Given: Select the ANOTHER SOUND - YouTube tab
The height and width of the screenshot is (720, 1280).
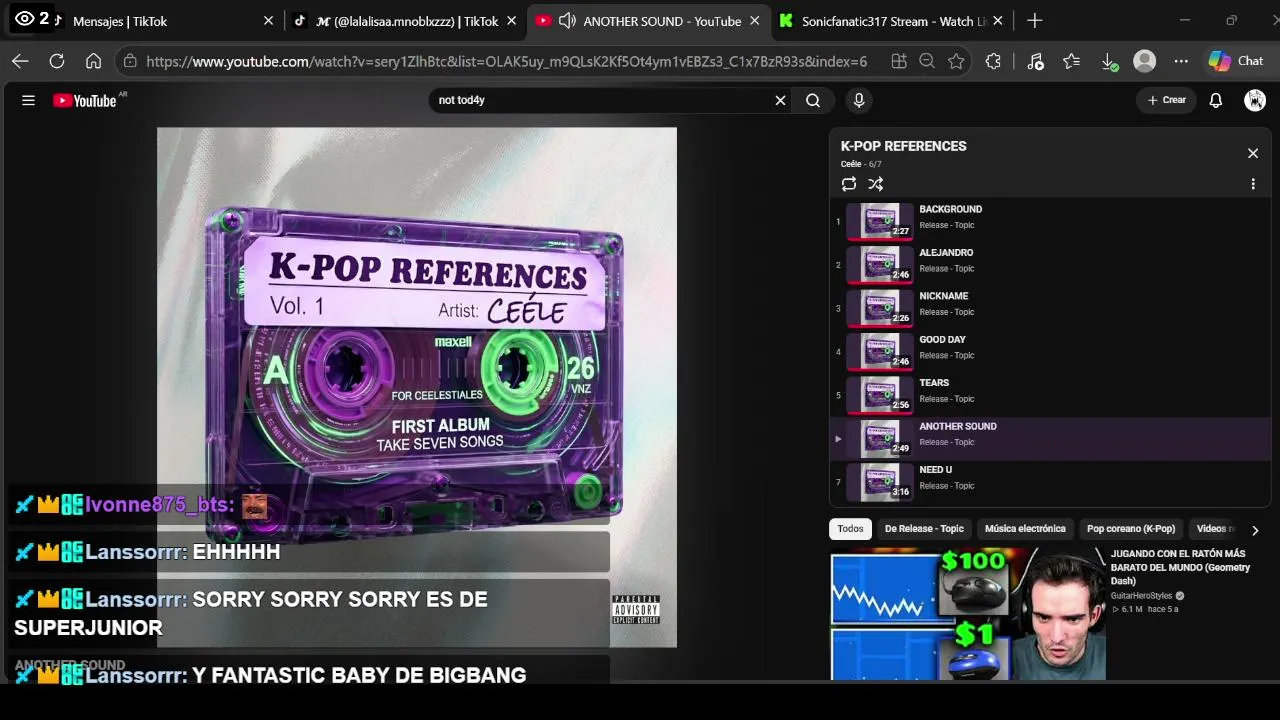Looking at the screenshot, I should pos(650,20).
